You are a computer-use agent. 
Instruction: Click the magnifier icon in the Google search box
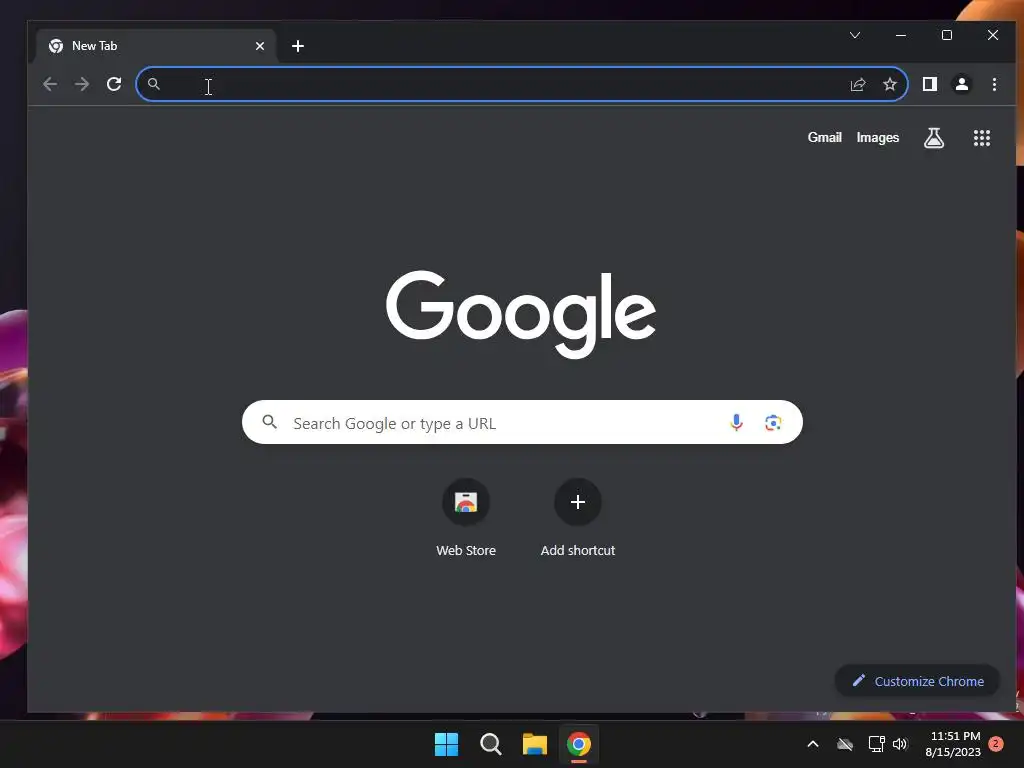click(x=269, y=422)
